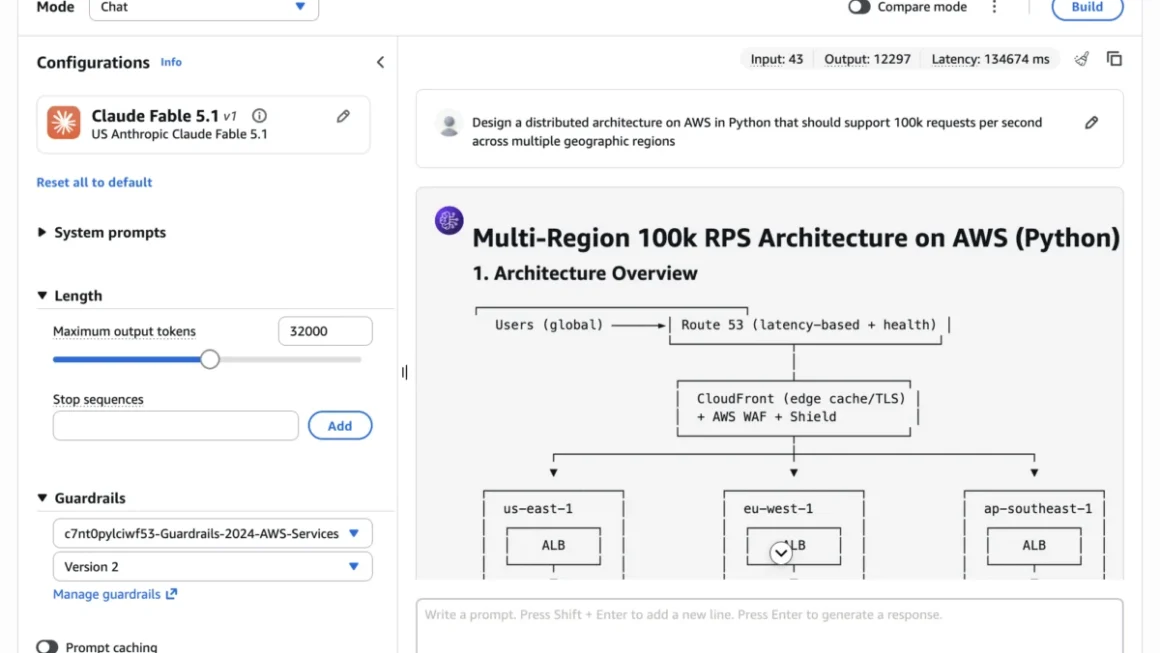Image resolution: width=1160 pixels, height=653 pixels.
Task: Click the Output: 12297 token count
Action: tap(867, 59)
